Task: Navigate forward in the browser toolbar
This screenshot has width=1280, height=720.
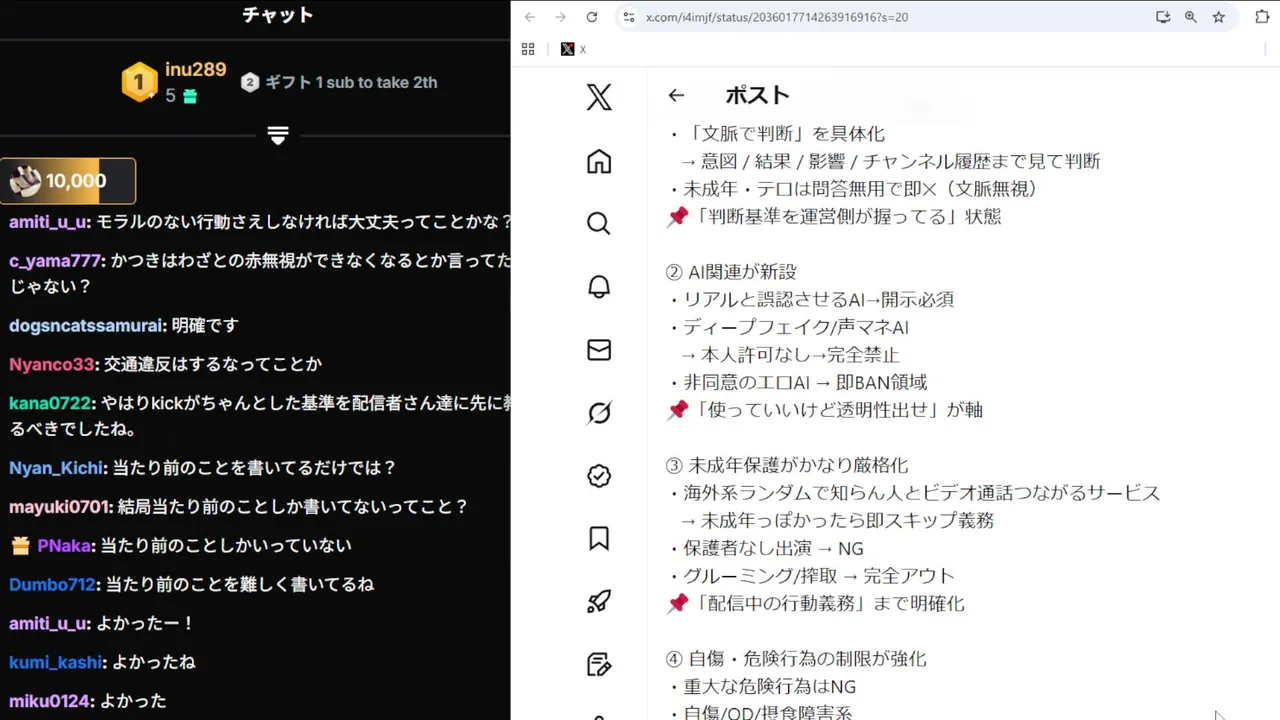Action: tap(561, 17)
